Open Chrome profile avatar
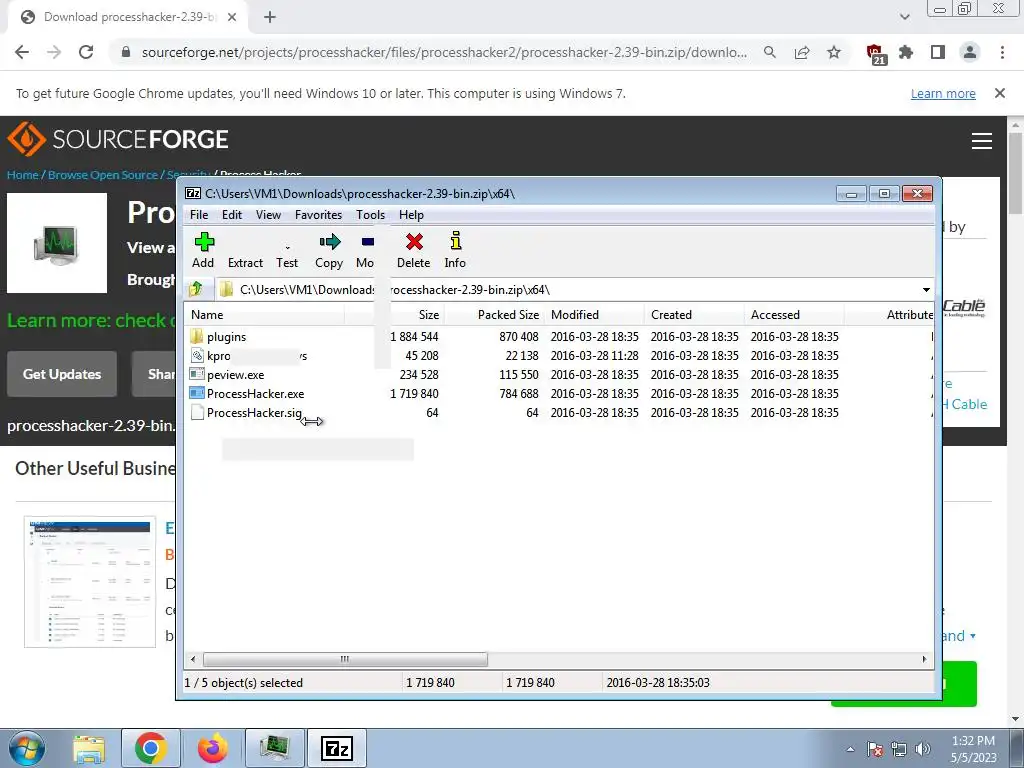This screenshot has height=768, width=1024. (x=970, y=52)
